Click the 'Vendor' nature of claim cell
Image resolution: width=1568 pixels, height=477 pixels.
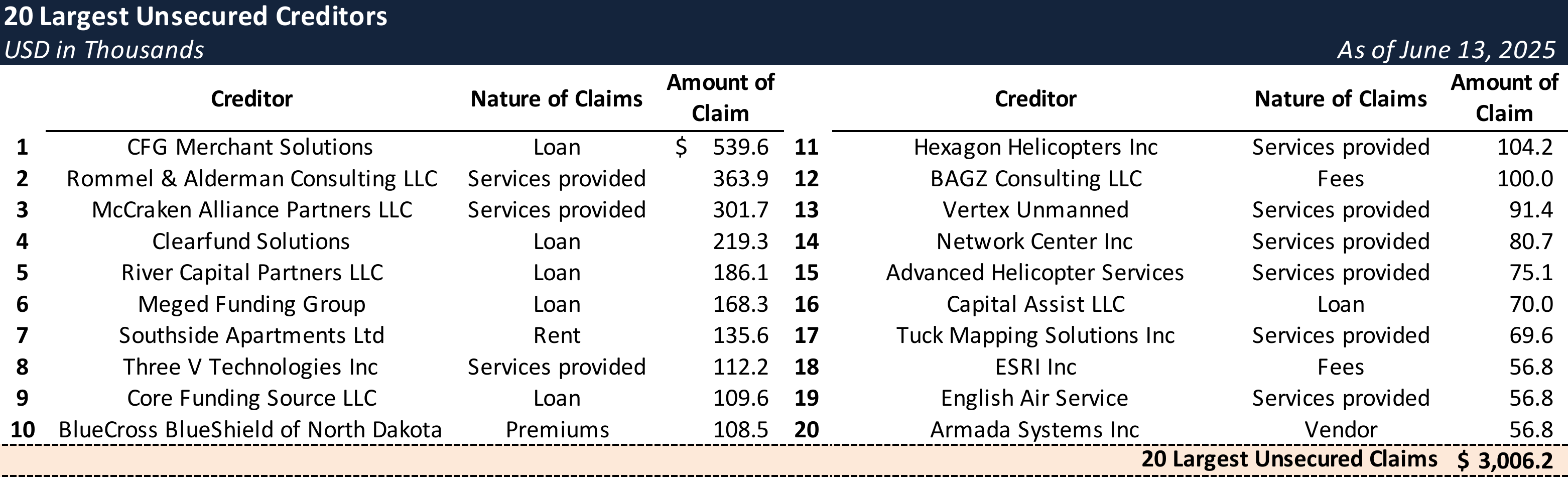point(1340,430)
